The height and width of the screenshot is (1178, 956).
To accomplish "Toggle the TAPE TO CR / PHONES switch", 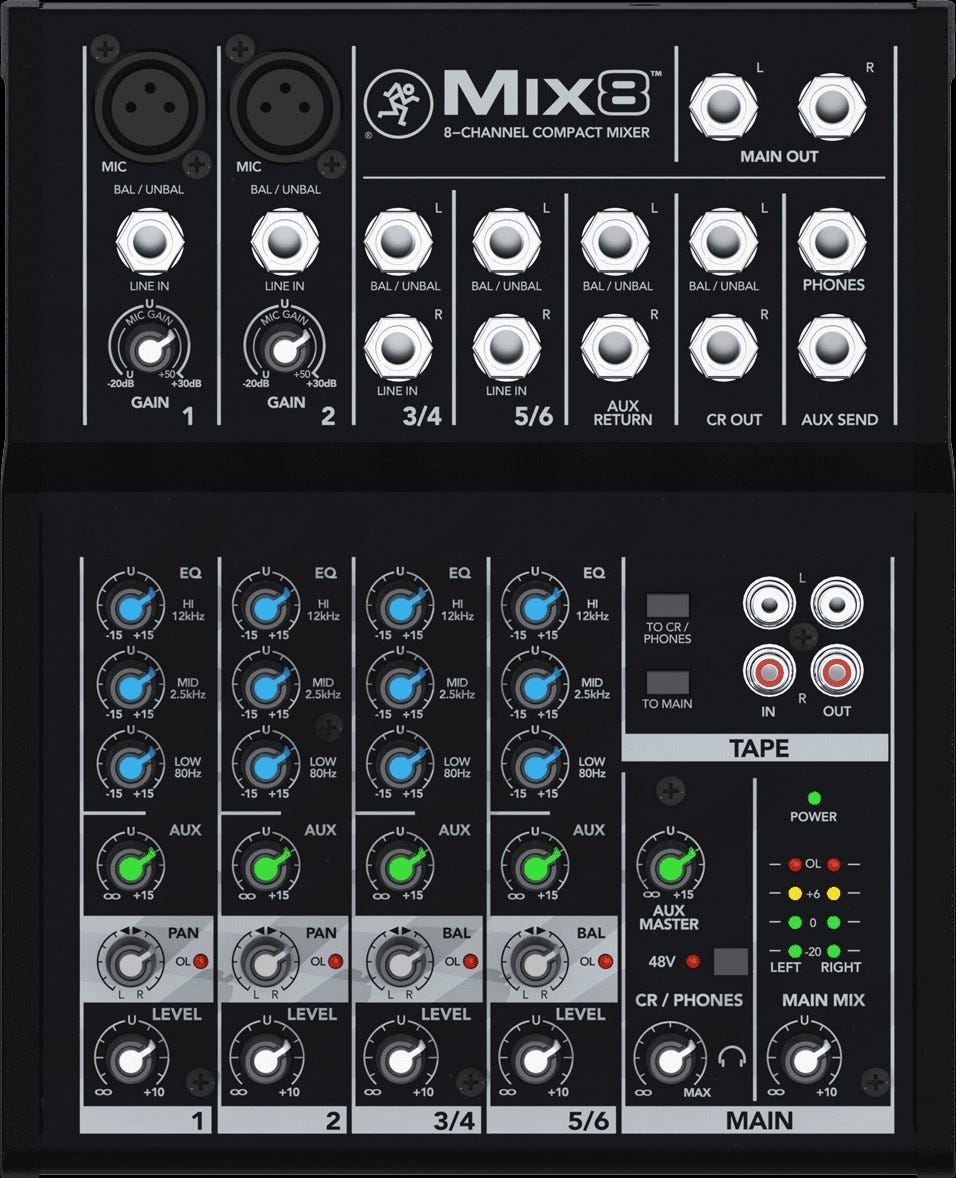I will pyautogui.click(x=668, y=606).
